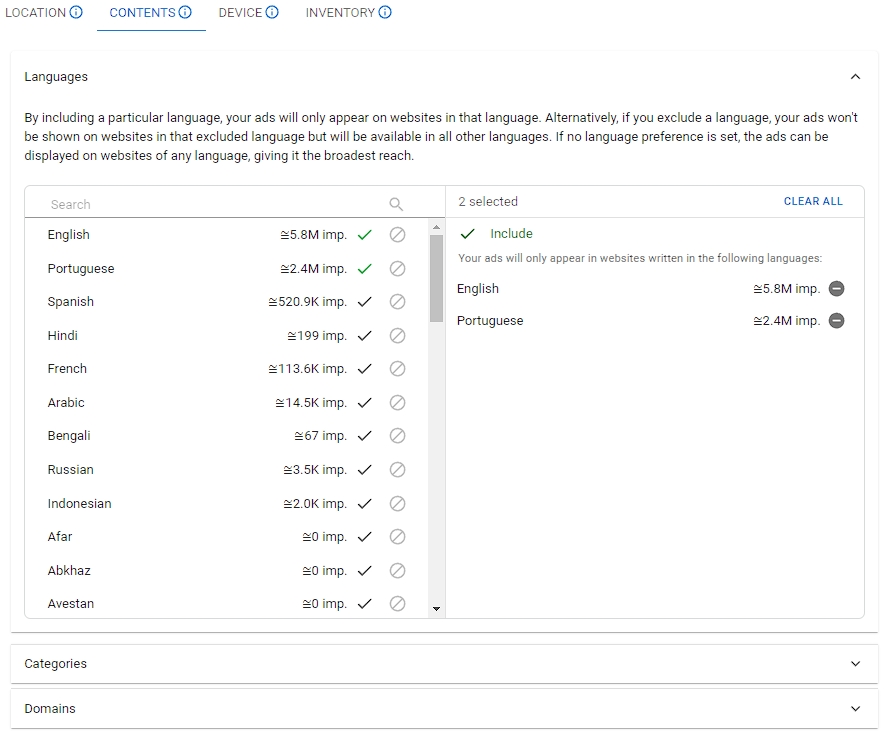Click CLEAR ALL to reset selections
887x731 pixels.
click(813, 201)
